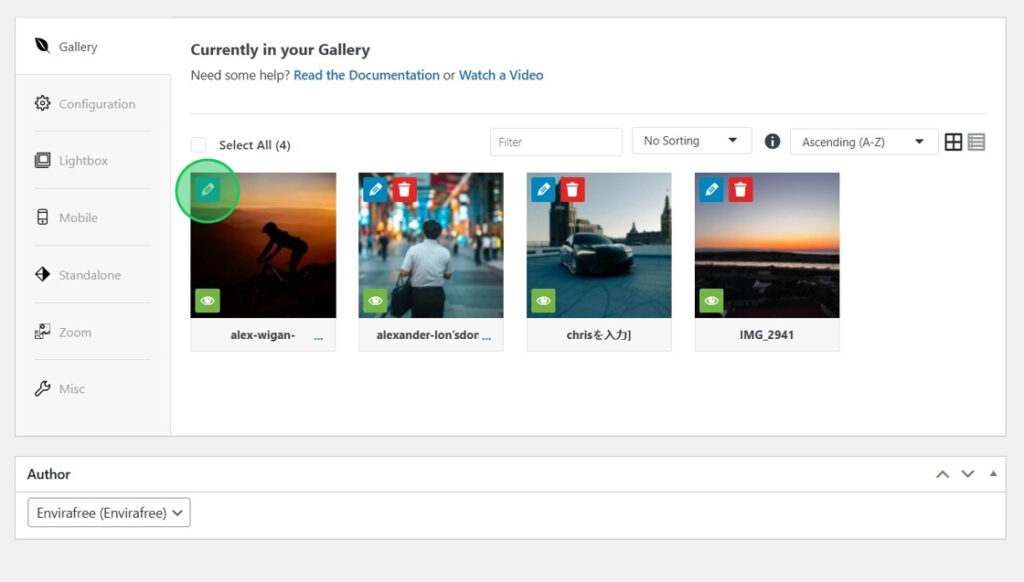Viewport: 1024px width, 582px height.
Task: Toggle visibility eye on the cyclist image
Action: (x=207, y=300)
